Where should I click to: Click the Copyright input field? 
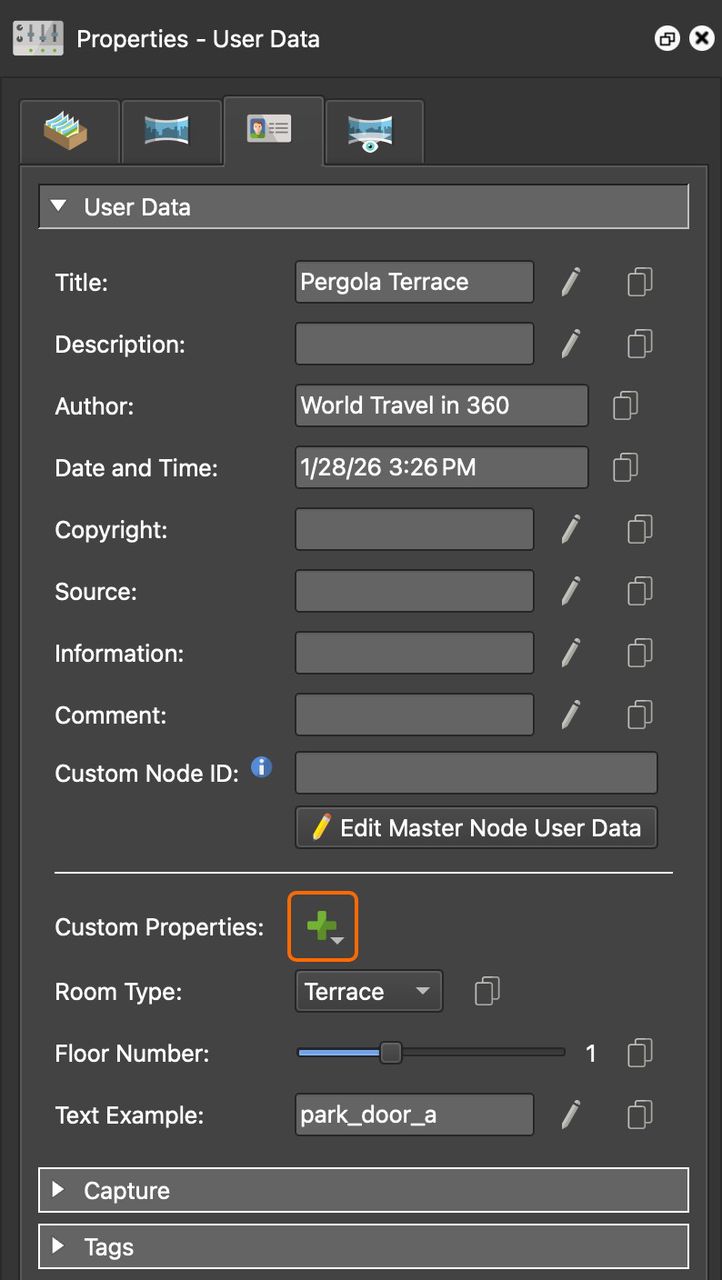click(x=414, y=529)
